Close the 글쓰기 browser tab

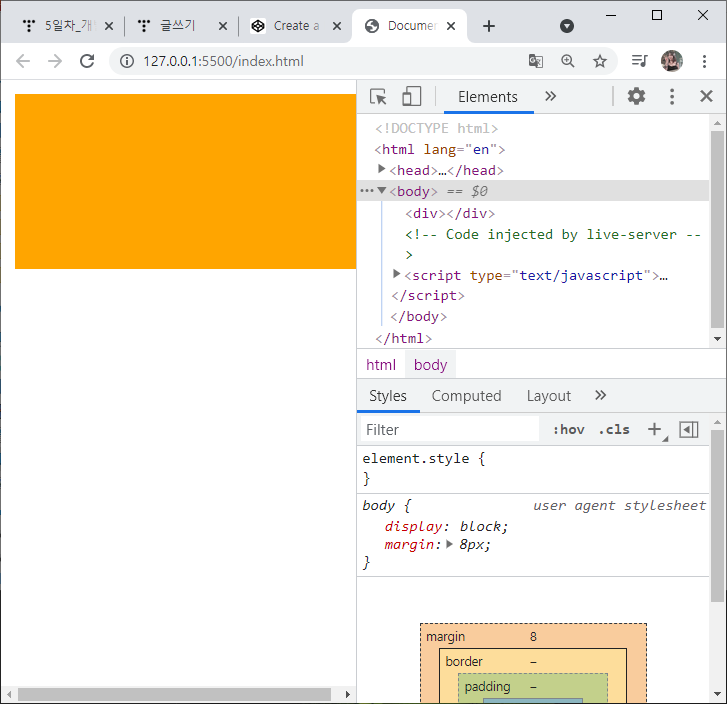click(223, 26)
